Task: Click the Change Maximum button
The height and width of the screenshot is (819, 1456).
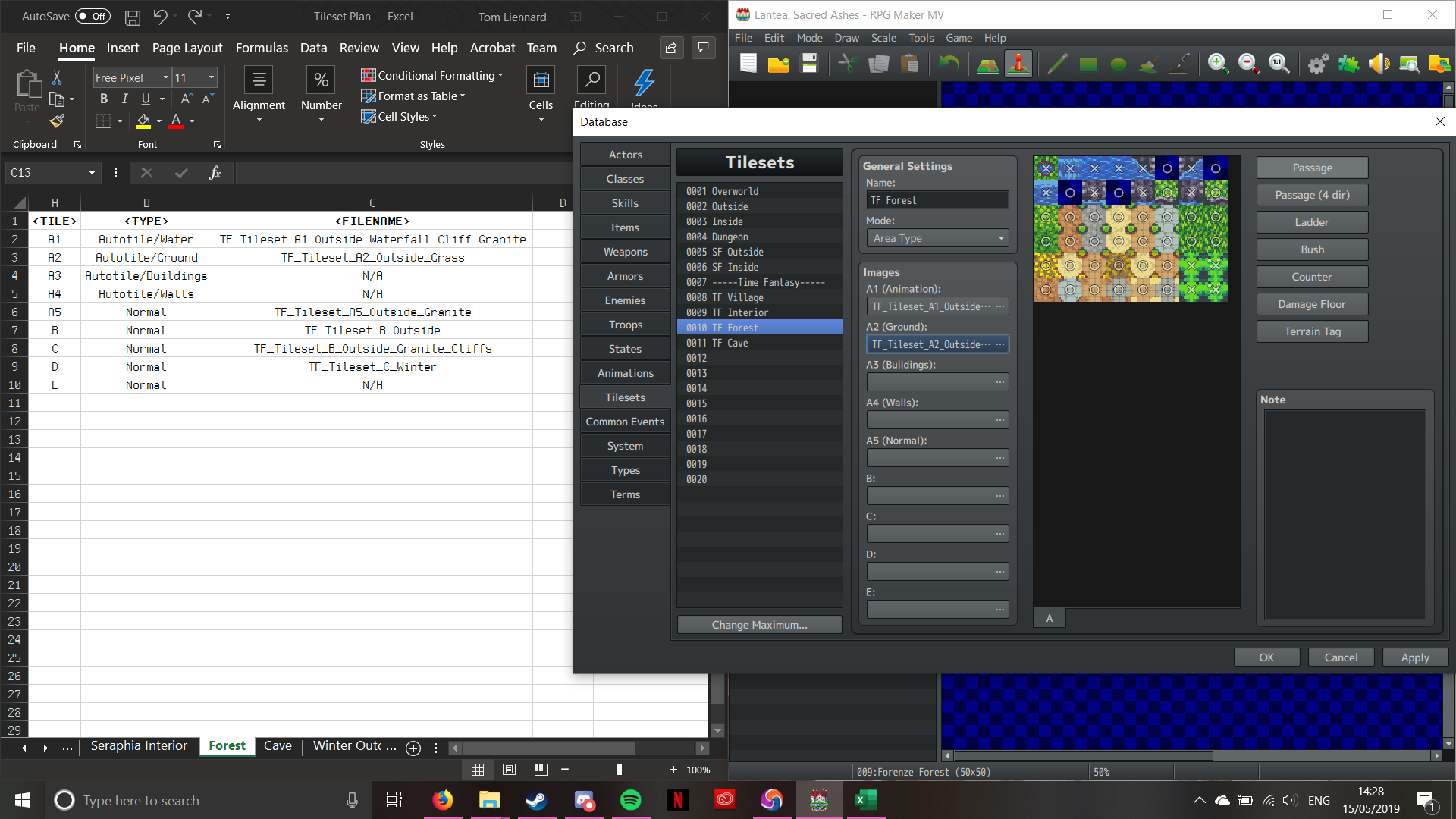Action: [x=759, y=625]
